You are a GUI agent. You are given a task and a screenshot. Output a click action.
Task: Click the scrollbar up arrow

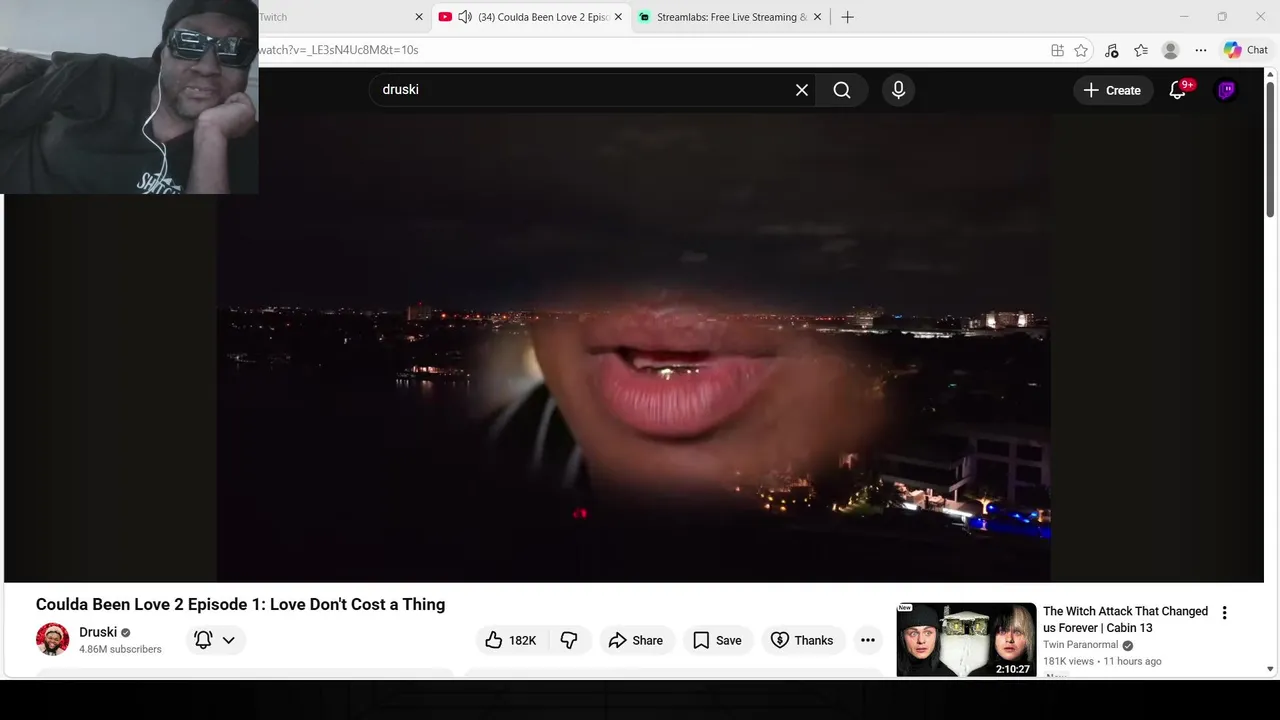pos(1270,75)
